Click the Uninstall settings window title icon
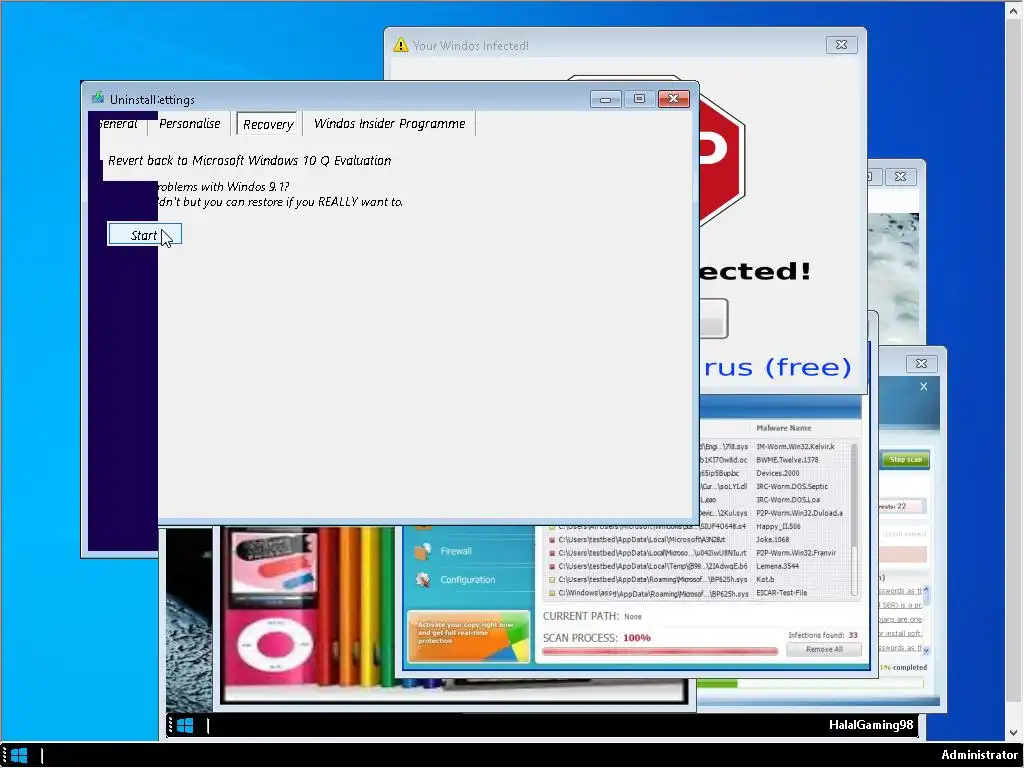The width and height of the screenshot is (1024, 768). 98,98
